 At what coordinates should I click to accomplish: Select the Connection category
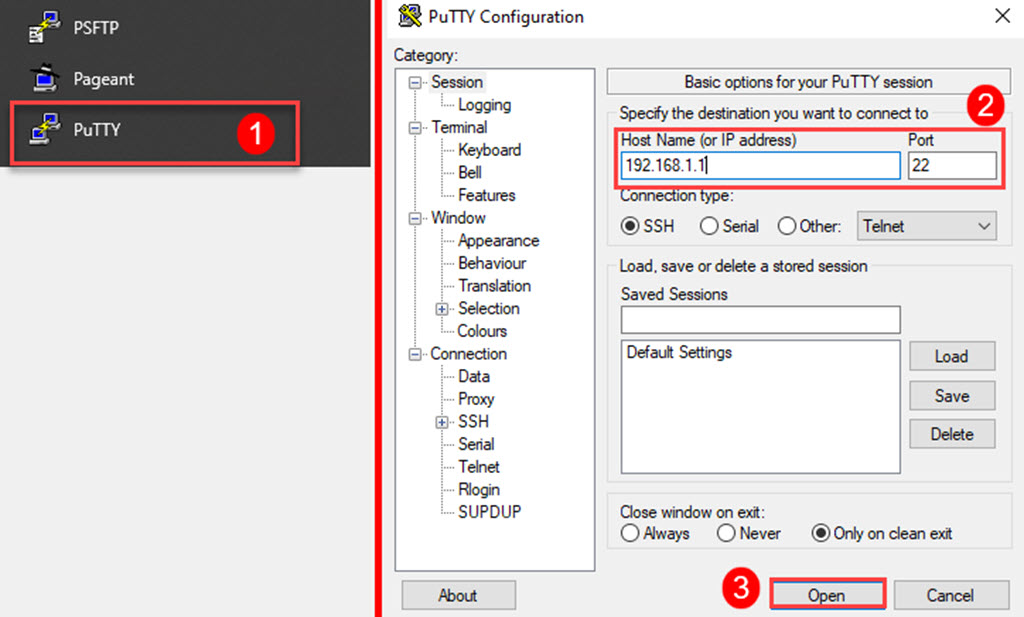468,354
